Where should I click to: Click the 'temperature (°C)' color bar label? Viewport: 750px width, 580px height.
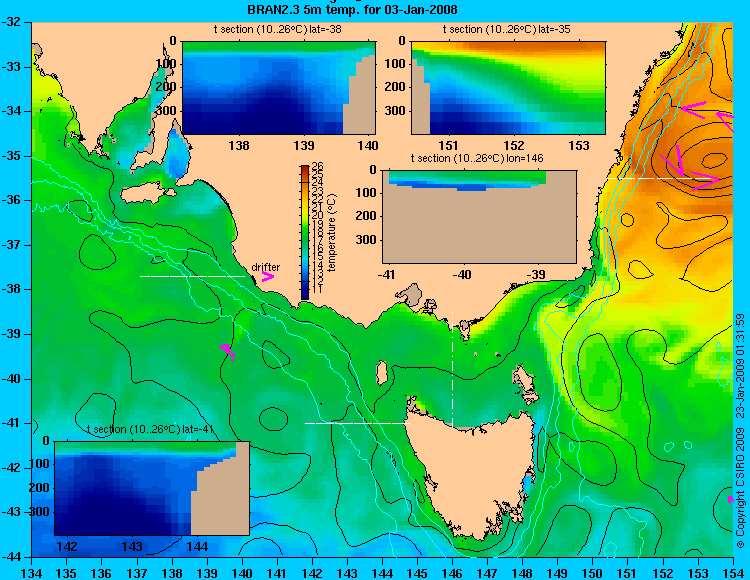(x=332, y=232)
